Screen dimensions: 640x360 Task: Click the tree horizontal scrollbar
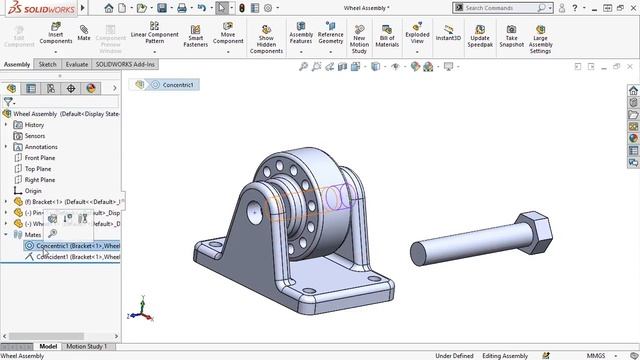(x=46, y=336)
